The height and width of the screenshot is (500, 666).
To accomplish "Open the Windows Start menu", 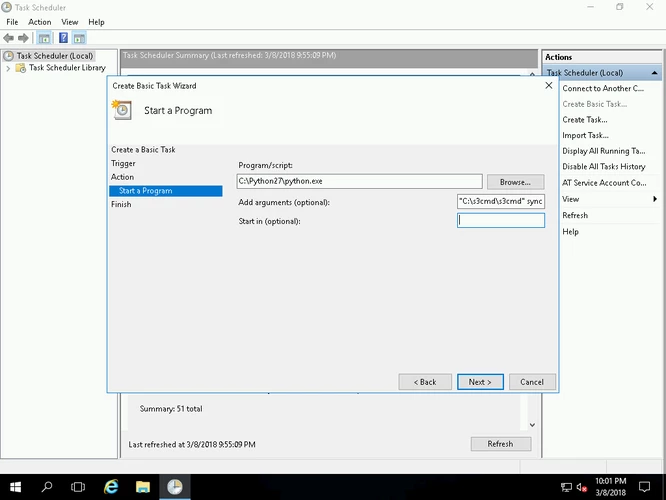I will click(x=15, y=487).
